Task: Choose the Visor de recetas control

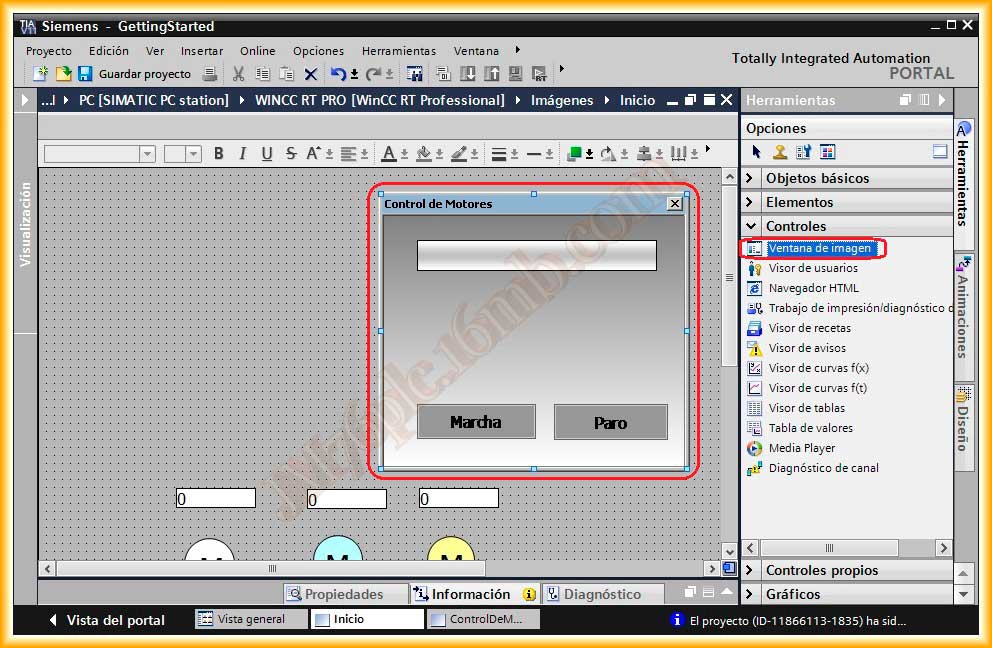Action: point(809,328)
